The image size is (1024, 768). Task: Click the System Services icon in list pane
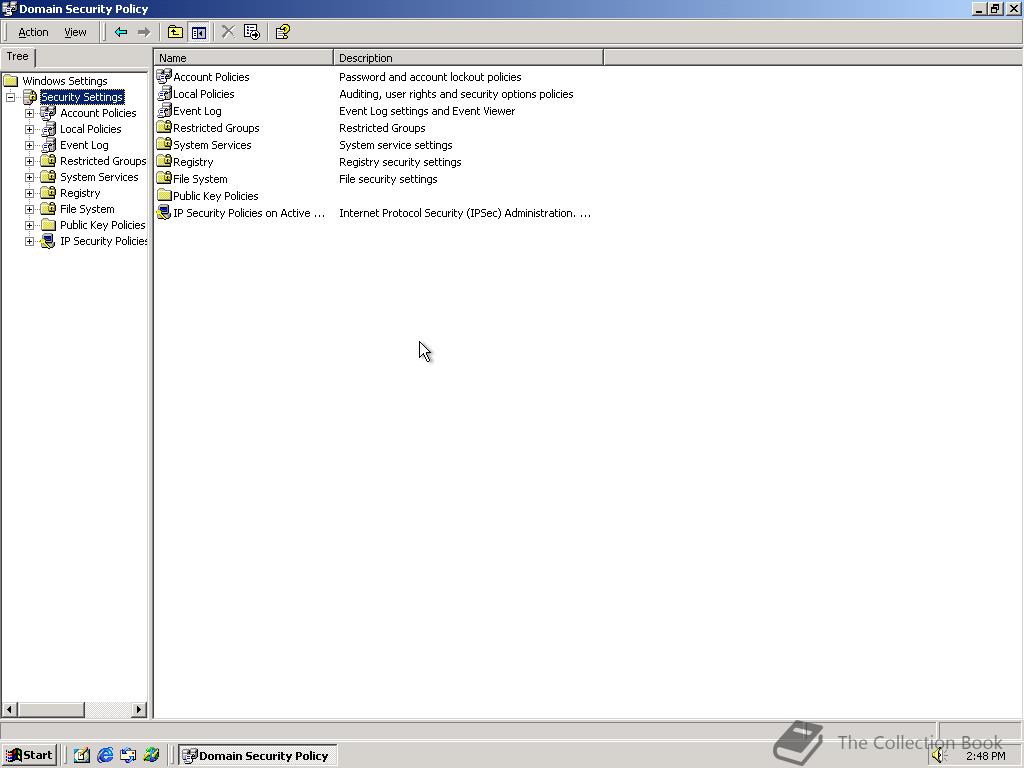pyautogui.click(x=164, y=144)
